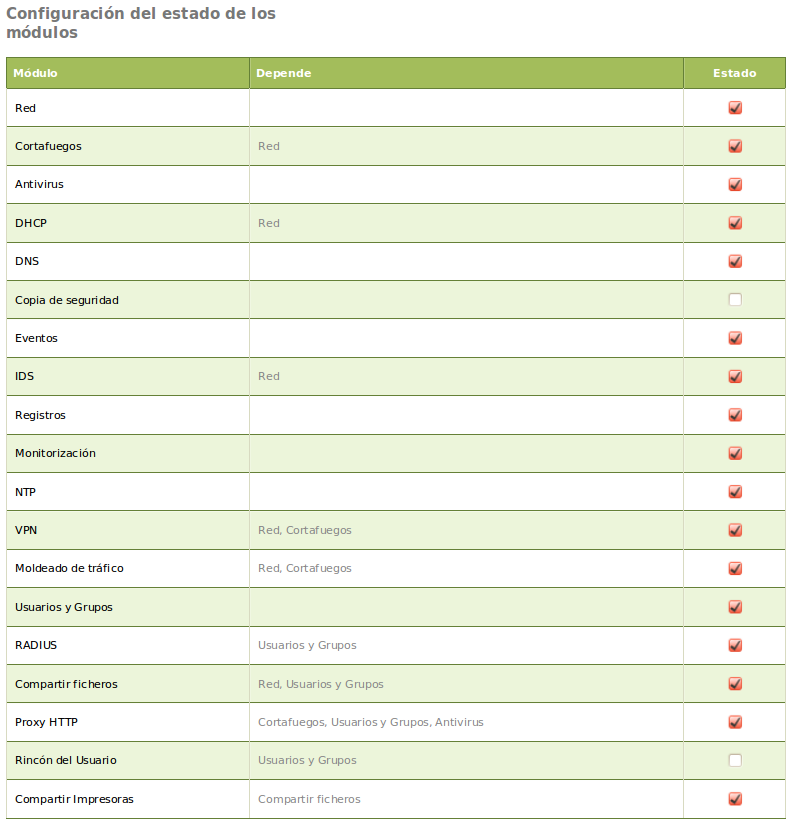794x826 pixels.
Task: Toggle Moldeado de tráfico checkbox
Action: [x=735, y=568]
